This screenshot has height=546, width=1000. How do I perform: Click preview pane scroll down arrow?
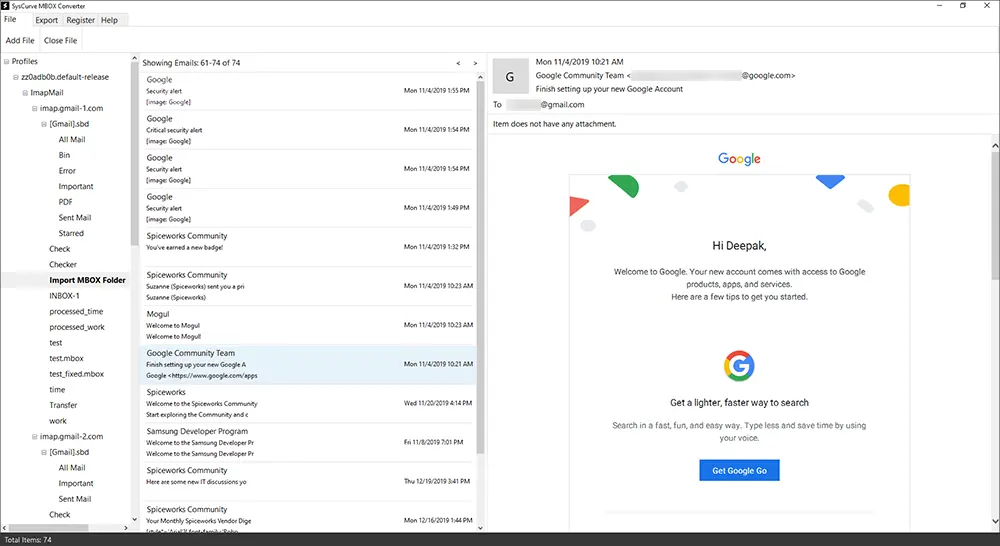point(996,521)
